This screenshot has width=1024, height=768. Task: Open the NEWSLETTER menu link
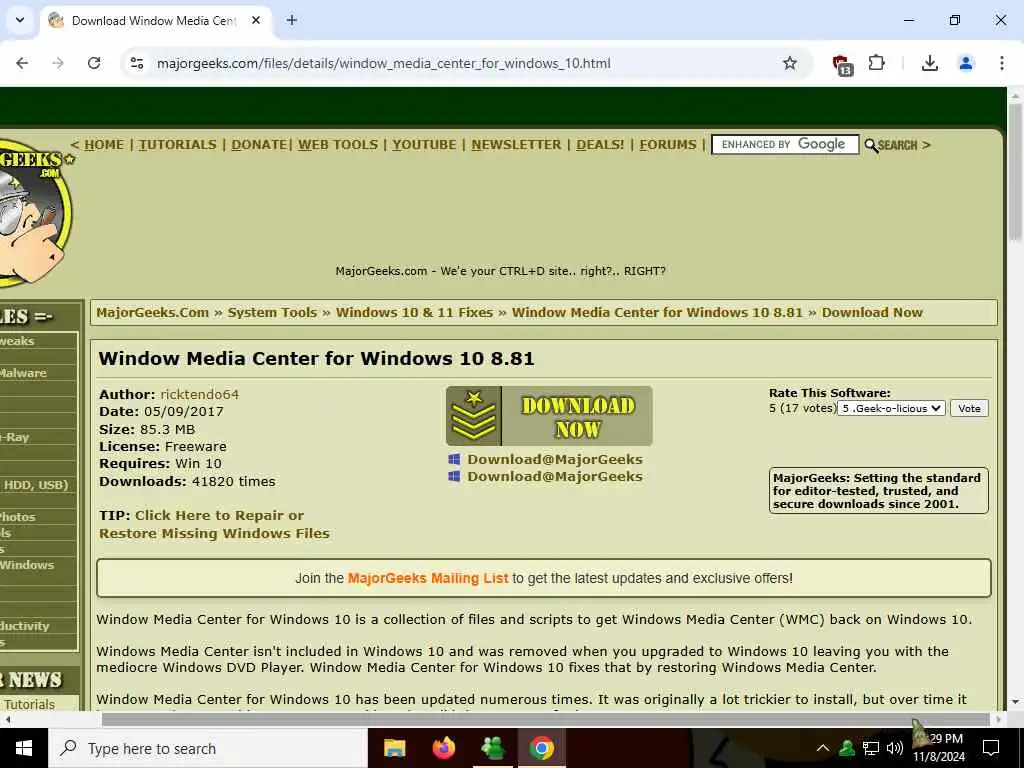(517, 145)
